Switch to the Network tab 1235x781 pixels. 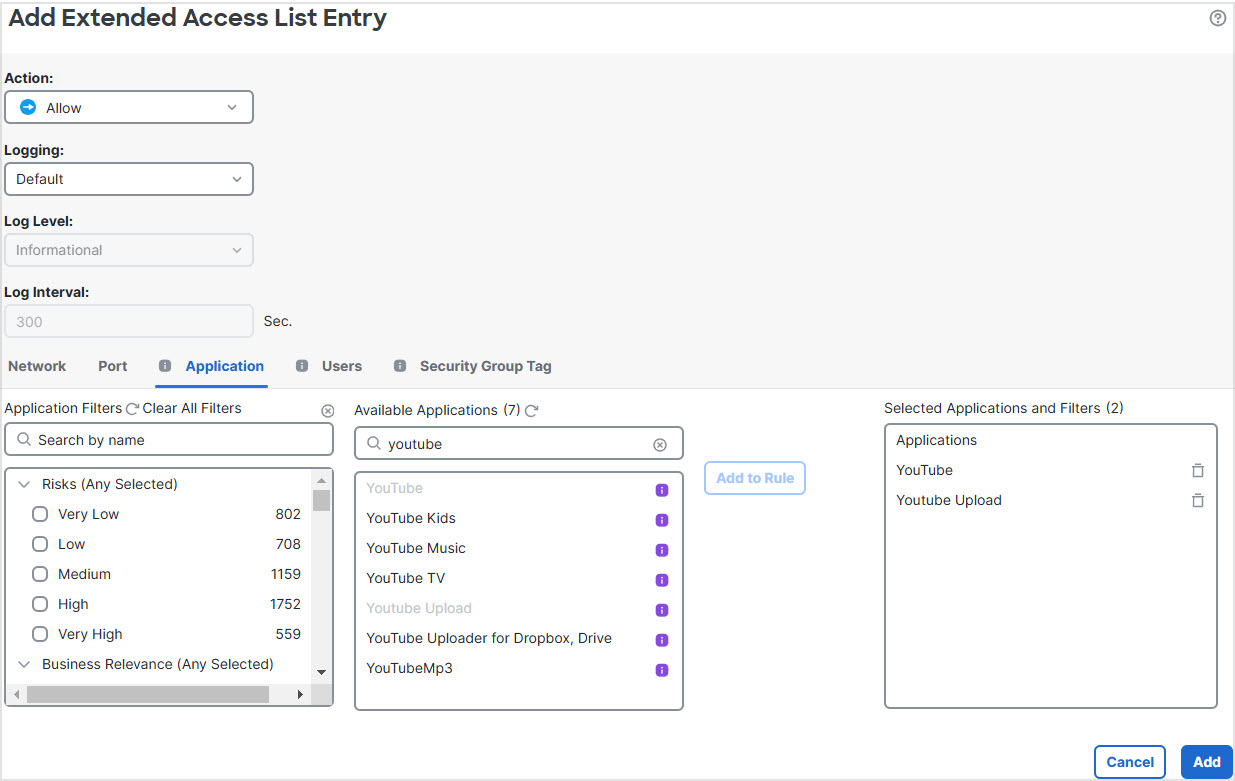click(x=36, y=366)
